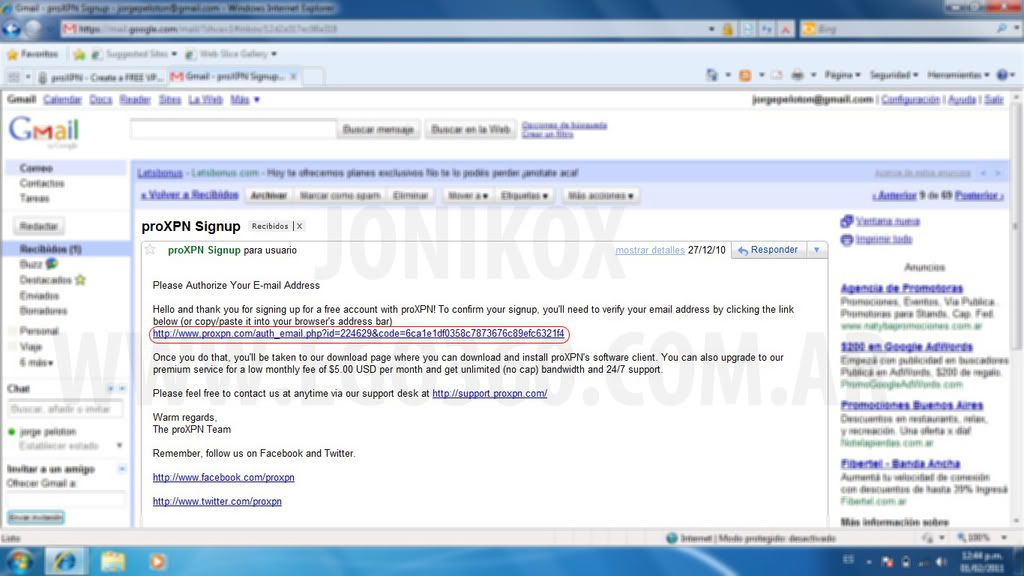This screenshot has height=576, width=1024.
Task: Open Destacados folder in sidebar
Action: click(46, 280)
